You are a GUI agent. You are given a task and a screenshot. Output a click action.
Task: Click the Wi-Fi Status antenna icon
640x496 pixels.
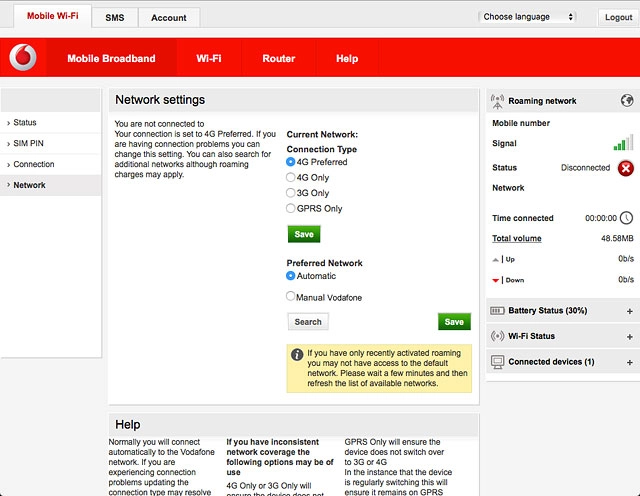pyautogui.click(x=498, y=336)
